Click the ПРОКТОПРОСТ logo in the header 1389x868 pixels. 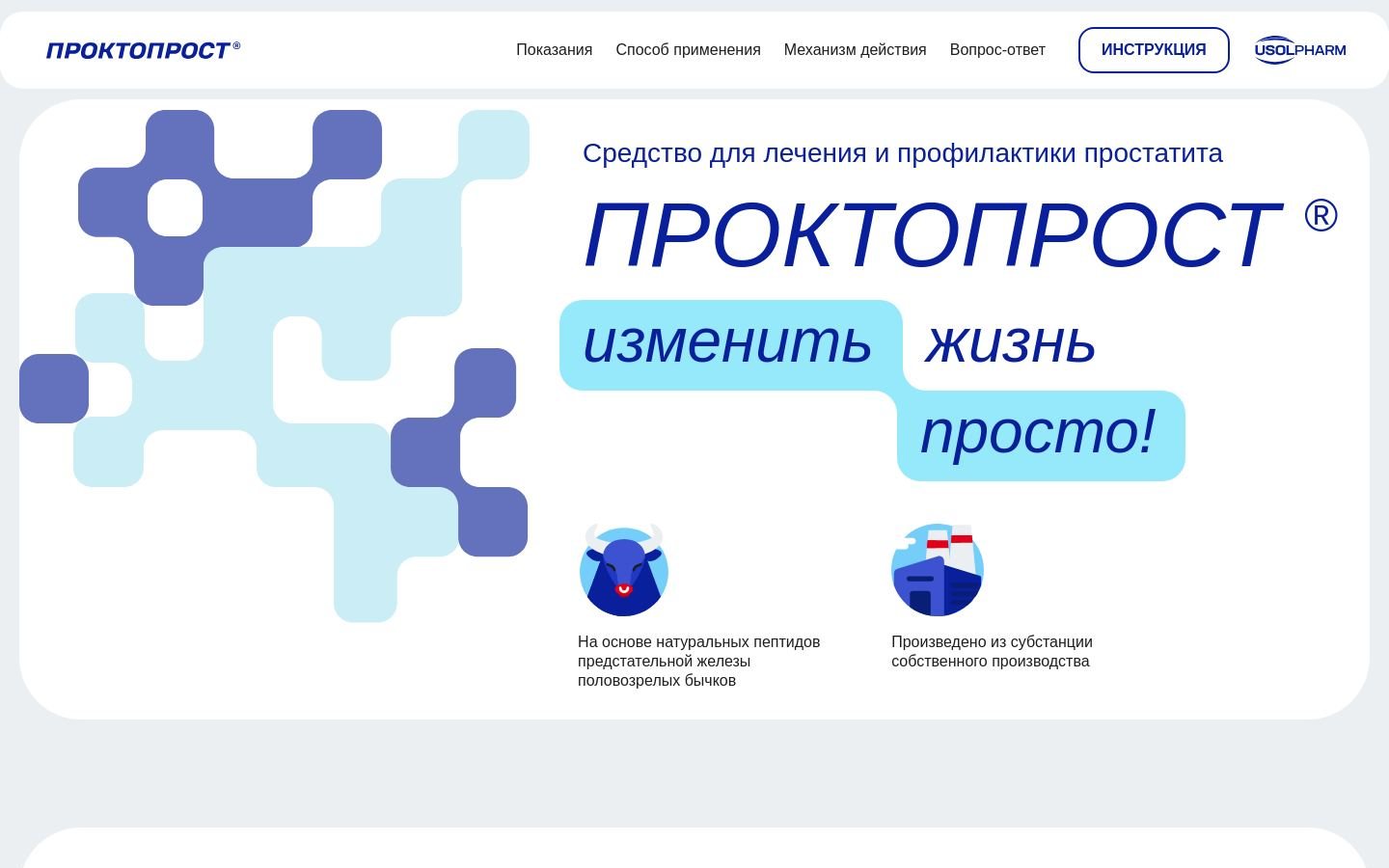pos(143,50)
